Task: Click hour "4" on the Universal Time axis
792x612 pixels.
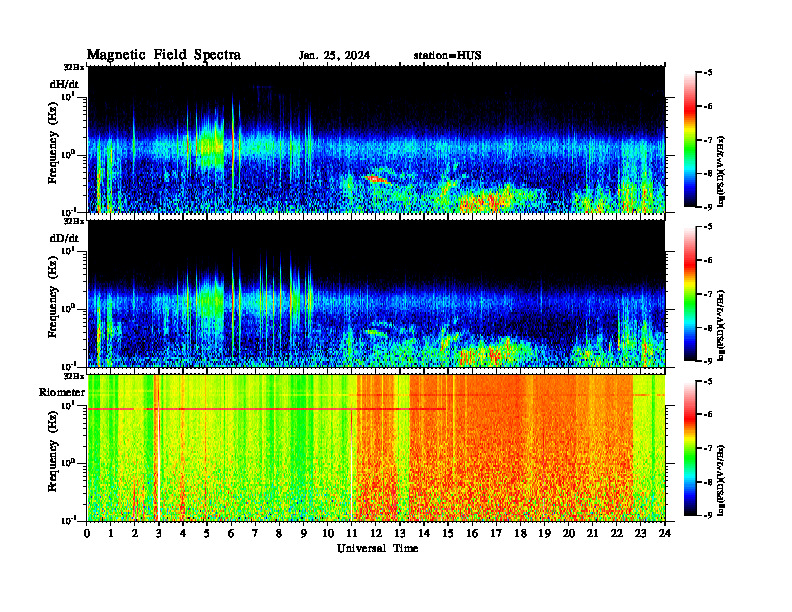Action: [x=183, y=533]
